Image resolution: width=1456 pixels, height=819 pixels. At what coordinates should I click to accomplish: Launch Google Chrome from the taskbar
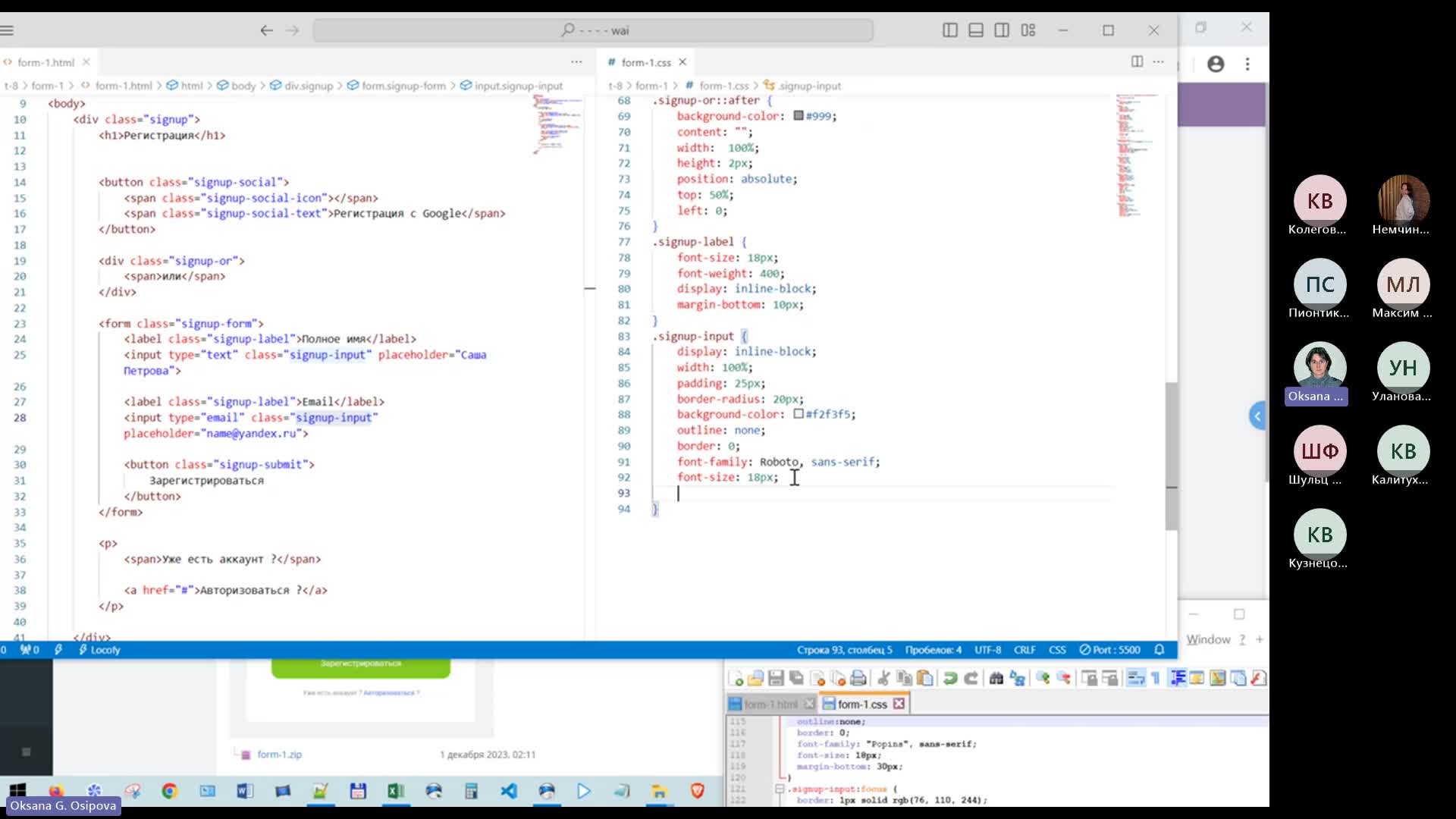[x=169, y=791]
